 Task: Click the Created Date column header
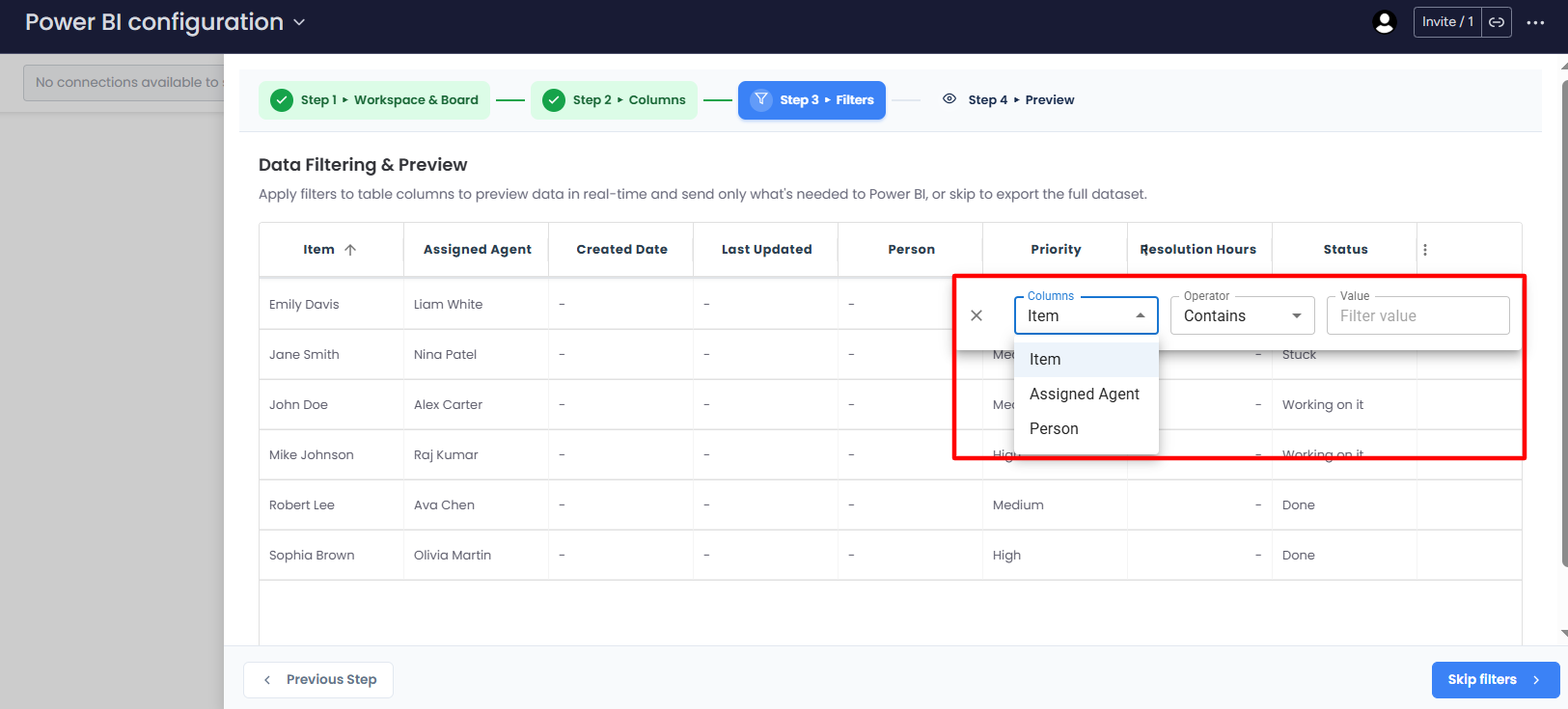coord(621,250)
